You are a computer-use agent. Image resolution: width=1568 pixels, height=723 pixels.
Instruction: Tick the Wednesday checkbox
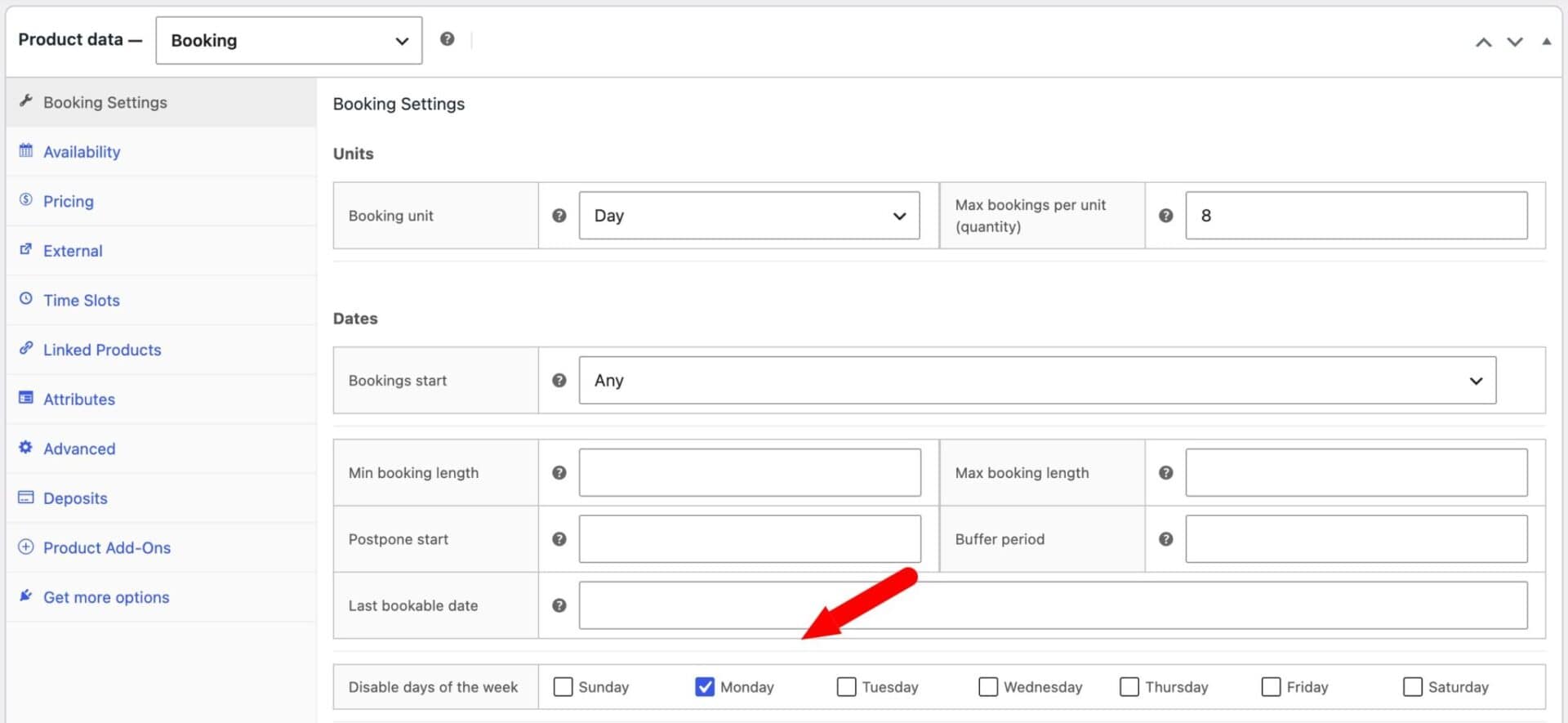tap(988, 687)
